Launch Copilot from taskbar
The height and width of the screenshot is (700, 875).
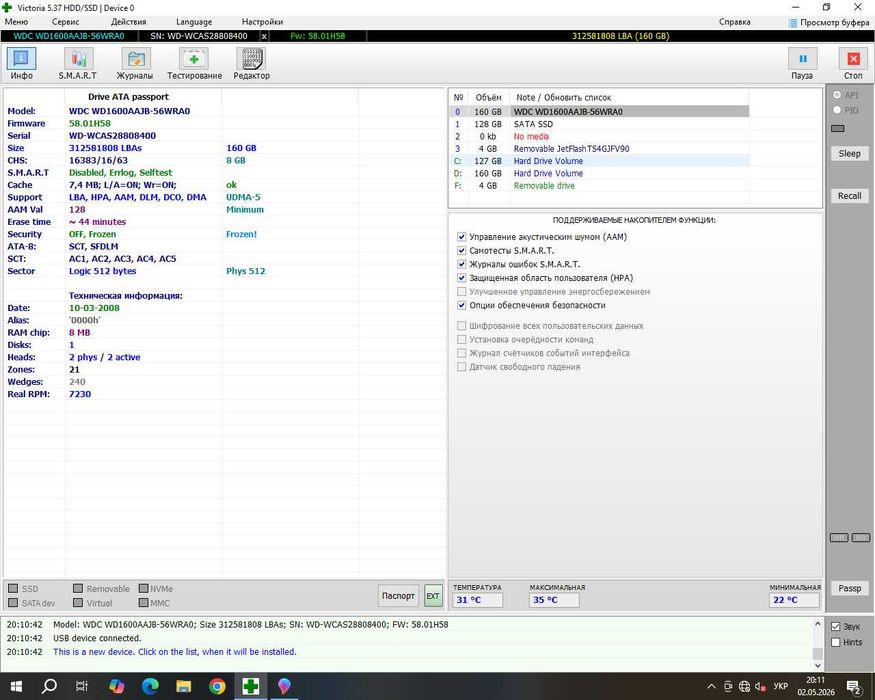click(x=117, y=685)
